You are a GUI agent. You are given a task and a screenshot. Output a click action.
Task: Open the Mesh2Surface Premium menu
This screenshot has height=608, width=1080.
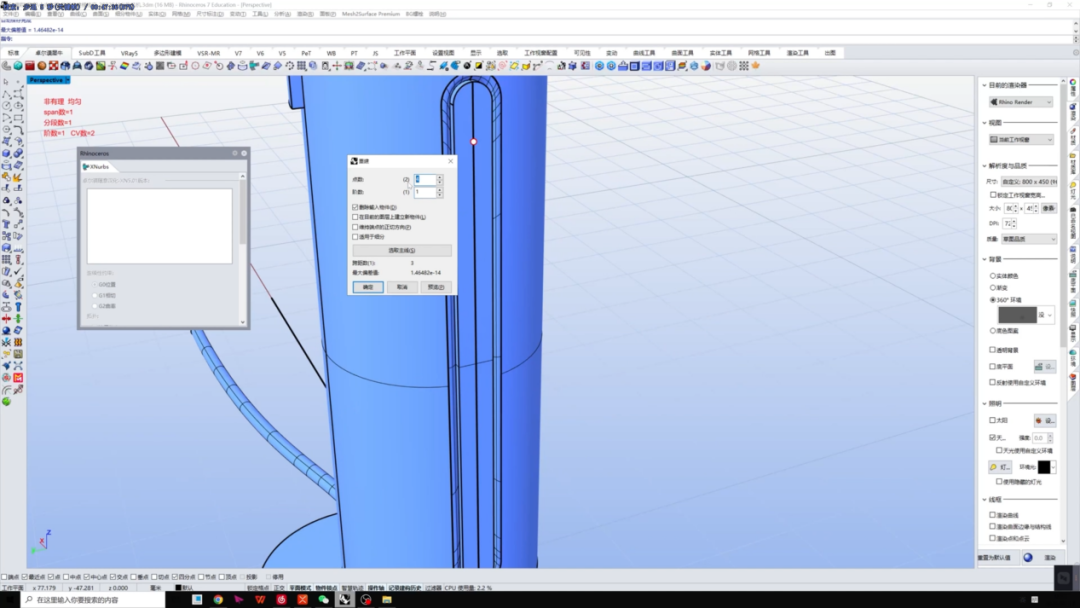pos(371,14)
